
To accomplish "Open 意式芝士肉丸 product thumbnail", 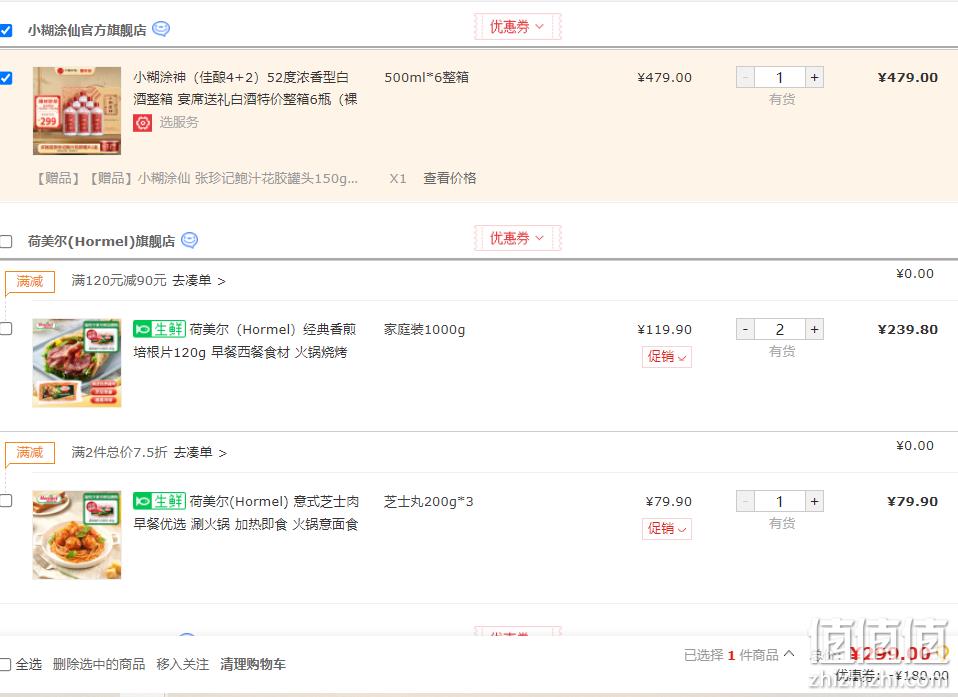I will (x=77, y=535).
